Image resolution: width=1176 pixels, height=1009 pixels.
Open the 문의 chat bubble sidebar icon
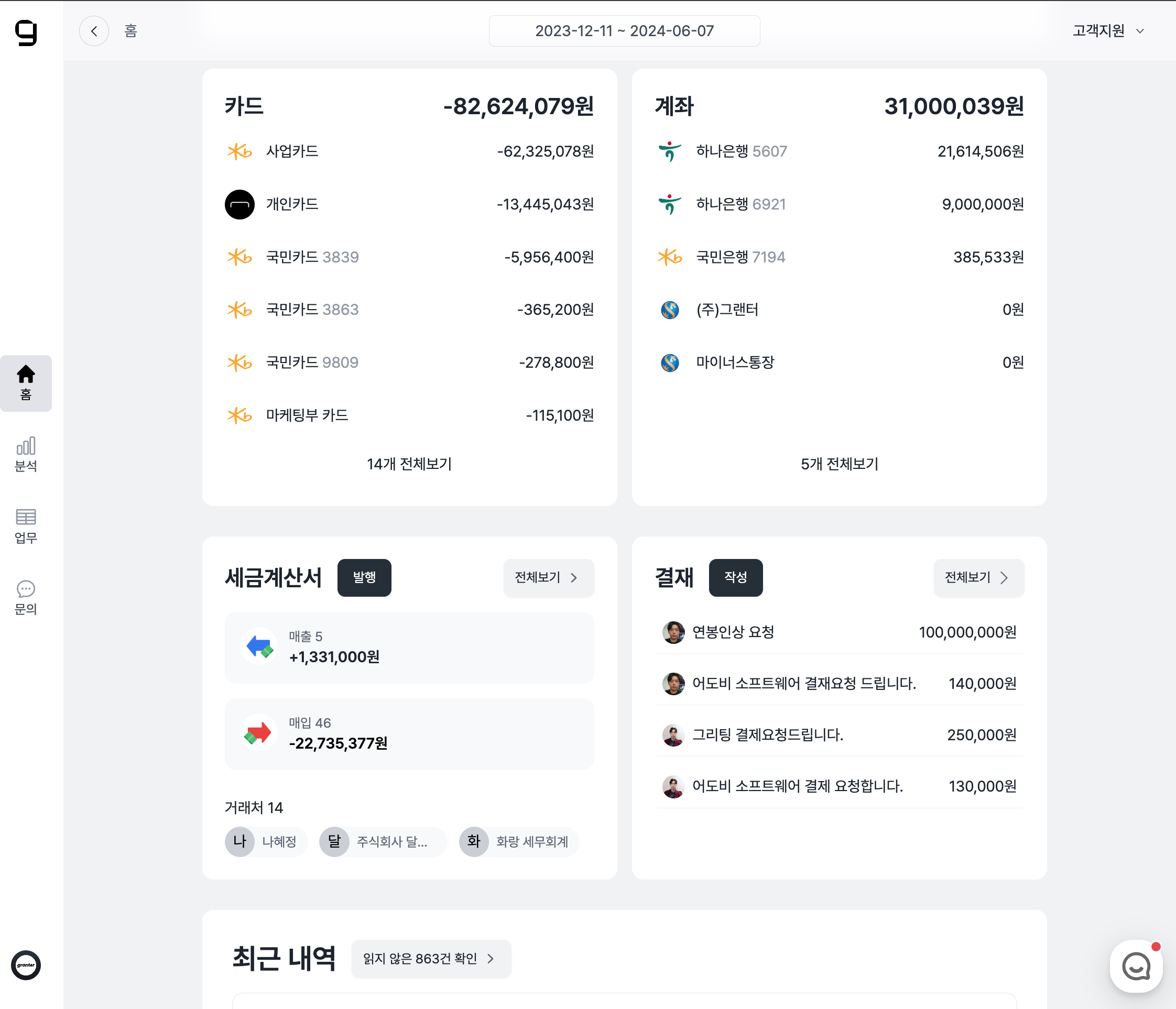point(26,598)
